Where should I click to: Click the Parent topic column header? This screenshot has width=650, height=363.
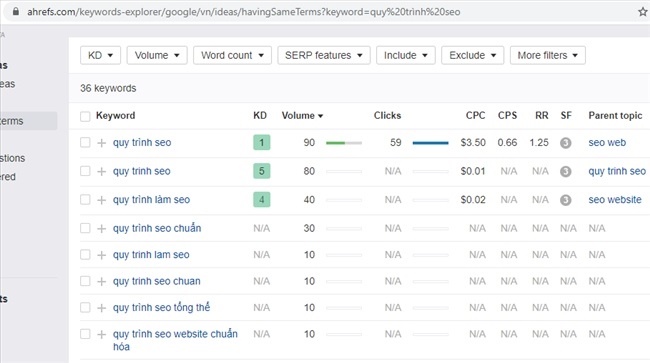point(615,116)
